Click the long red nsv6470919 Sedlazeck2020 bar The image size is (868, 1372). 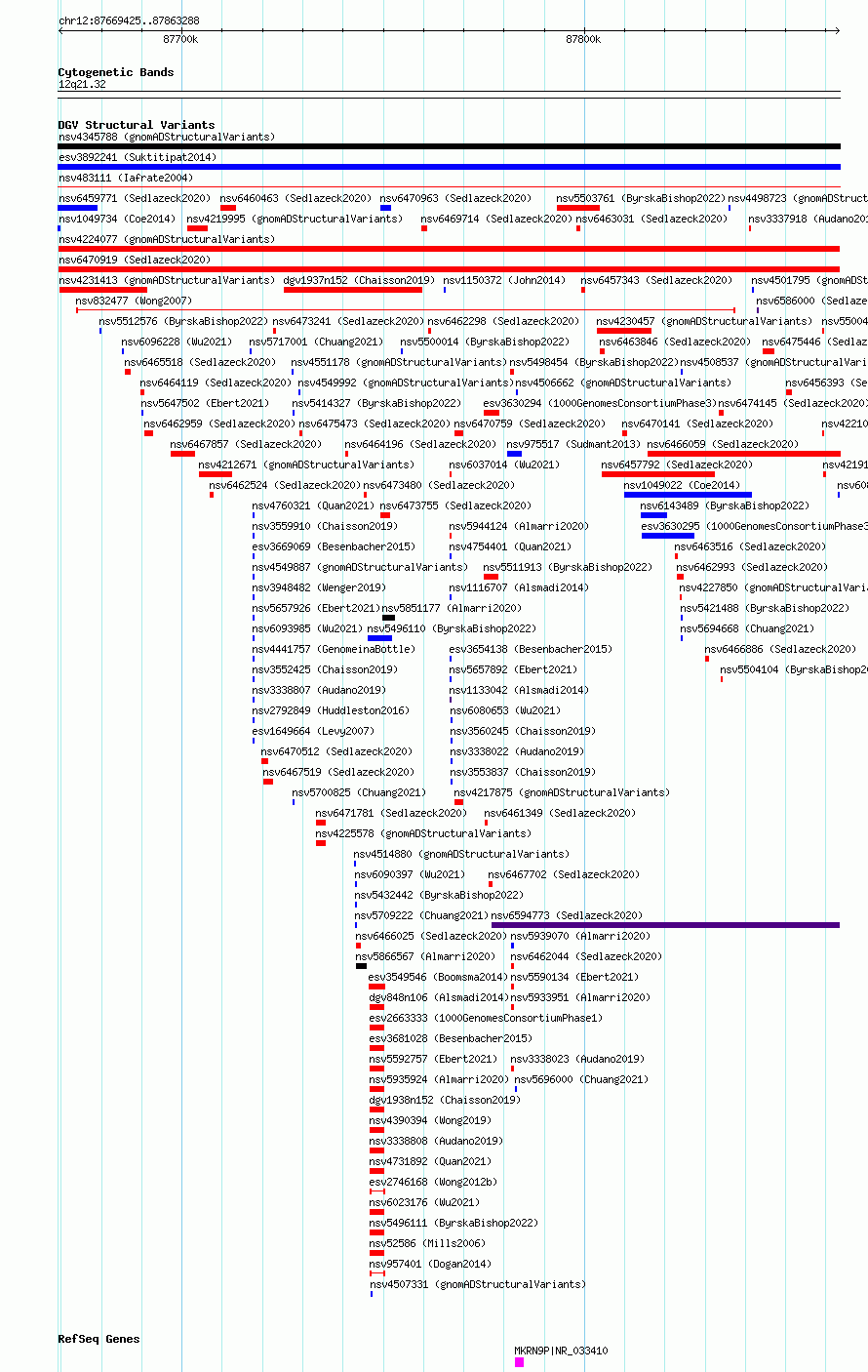(449, 269)
